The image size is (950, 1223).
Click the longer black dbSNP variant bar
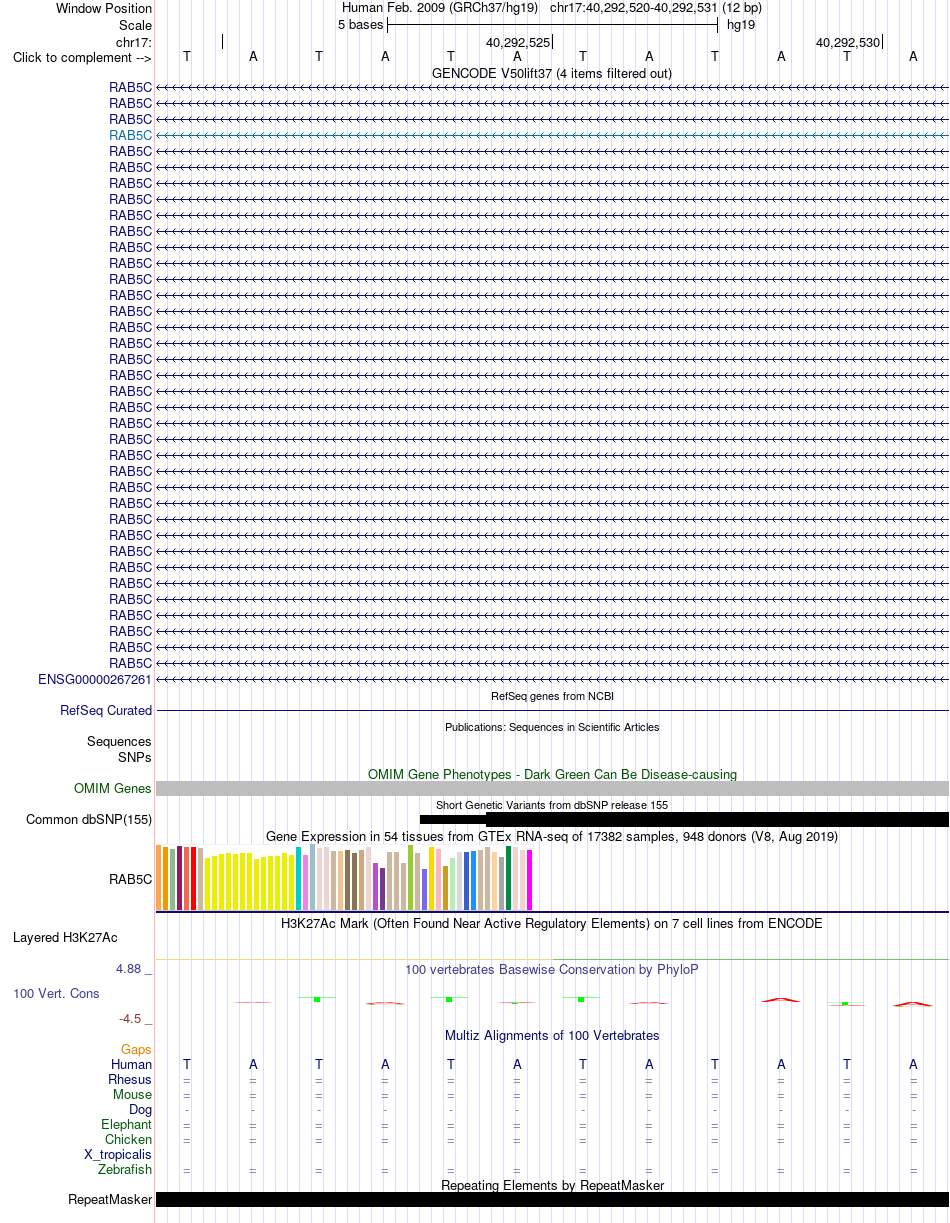pyautogui.click(x=717, y=820)
